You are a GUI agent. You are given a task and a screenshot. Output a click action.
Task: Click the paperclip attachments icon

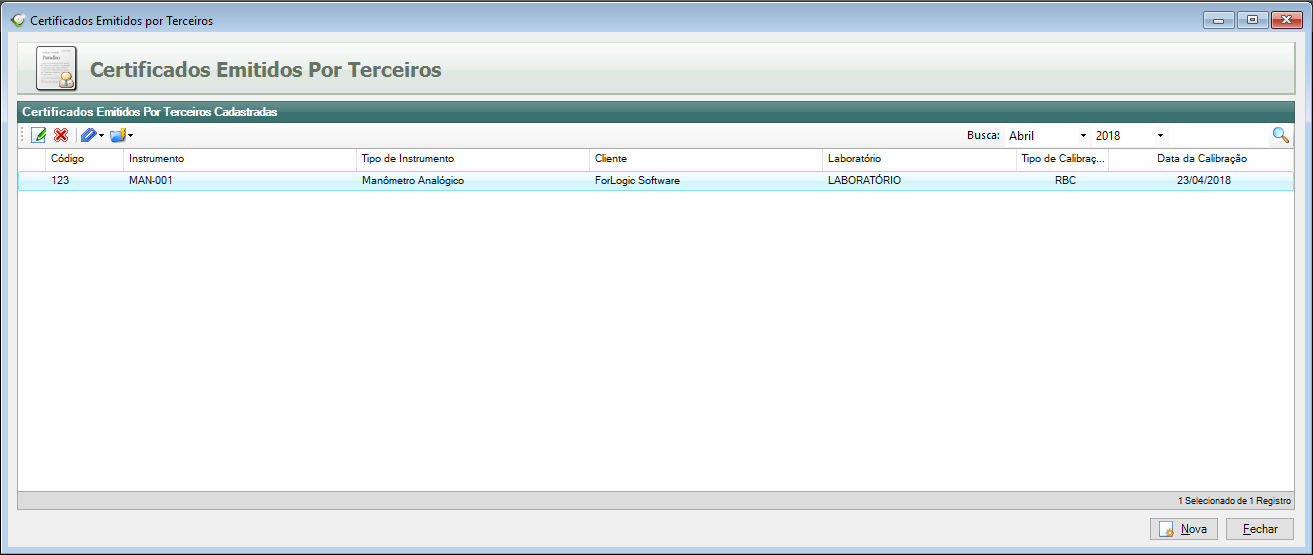click(x=88, y=135)
